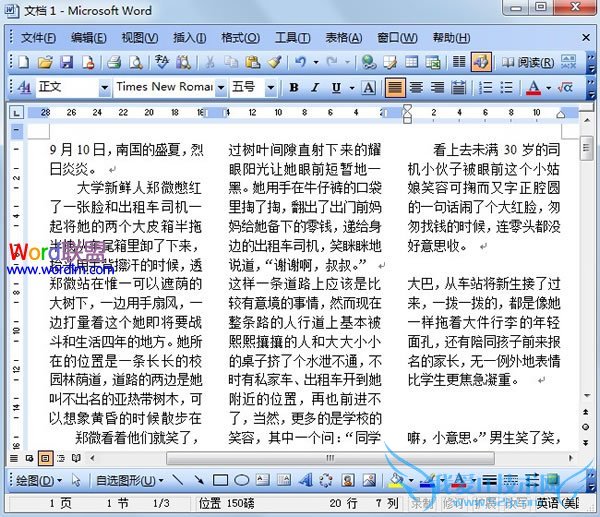600x517 pixels.
Task: Click the Print icon
Action: tap(114, 62)
